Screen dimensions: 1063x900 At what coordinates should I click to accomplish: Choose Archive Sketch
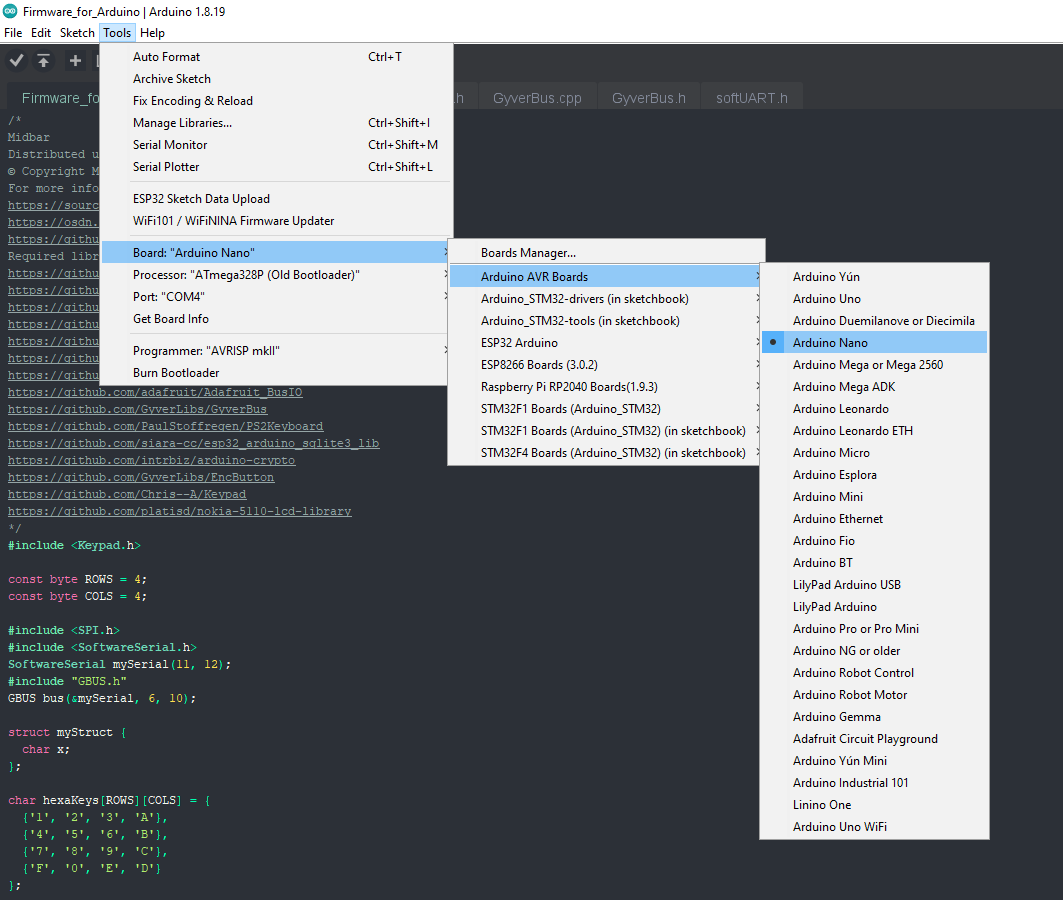pyautogui.click(x=277, y=79)
